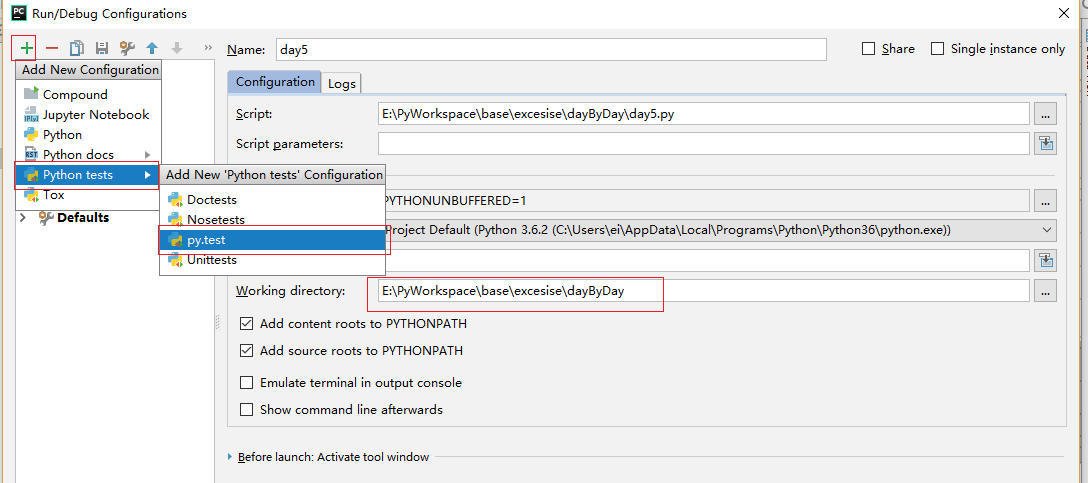Click the Name field containing day5
This screenshot has height=483, width=1088.
click(551, 49)
